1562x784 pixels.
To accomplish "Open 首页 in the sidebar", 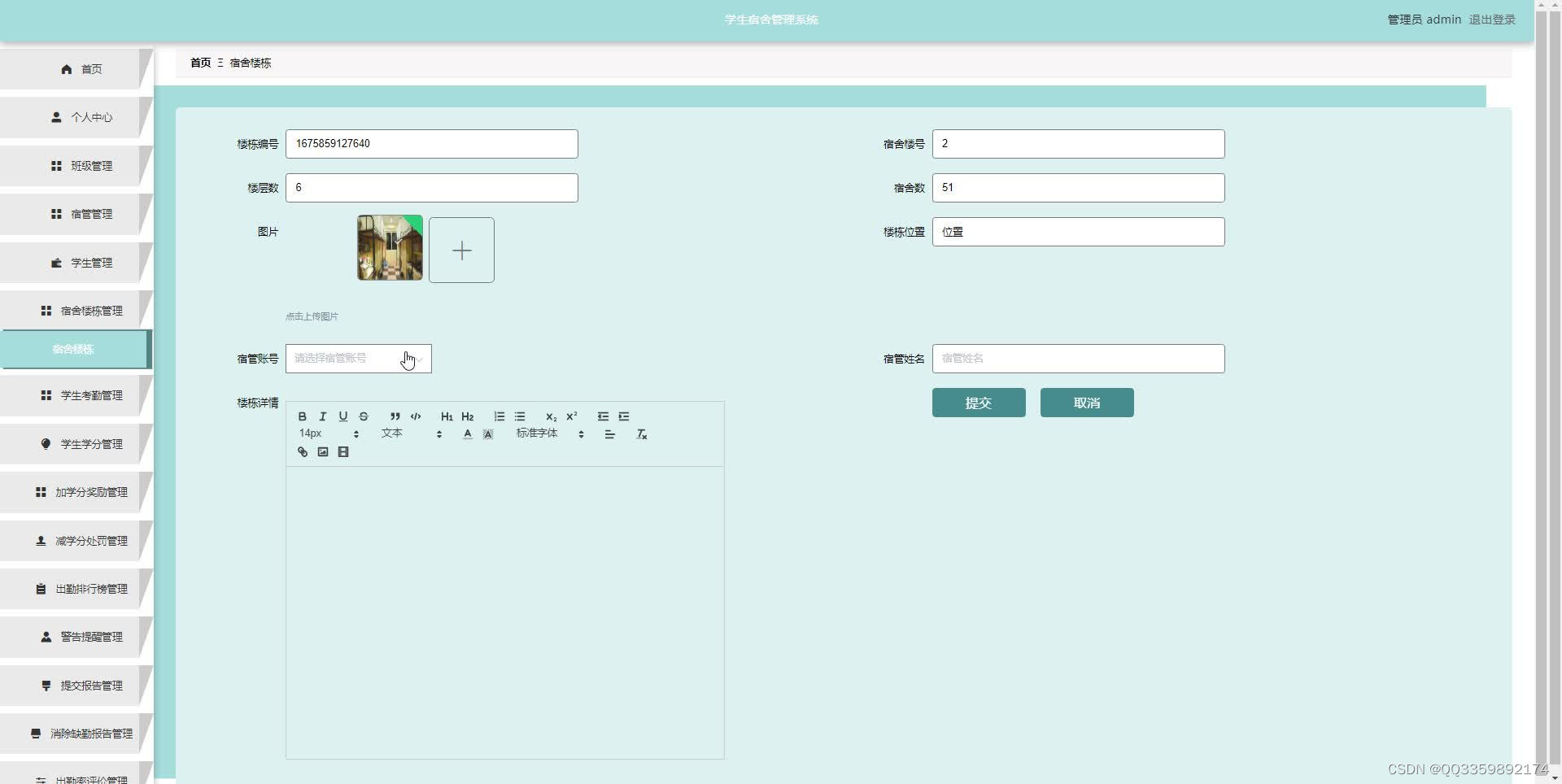I will click(76, 69).
